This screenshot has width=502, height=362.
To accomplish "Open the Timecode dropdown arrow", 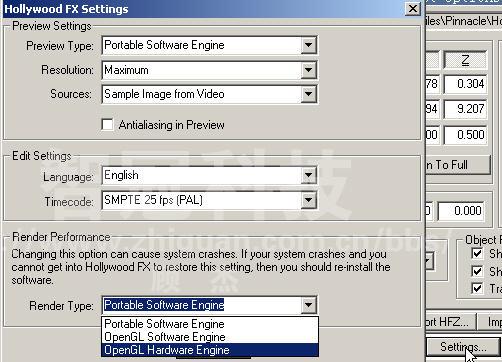I will coord(308,200).
